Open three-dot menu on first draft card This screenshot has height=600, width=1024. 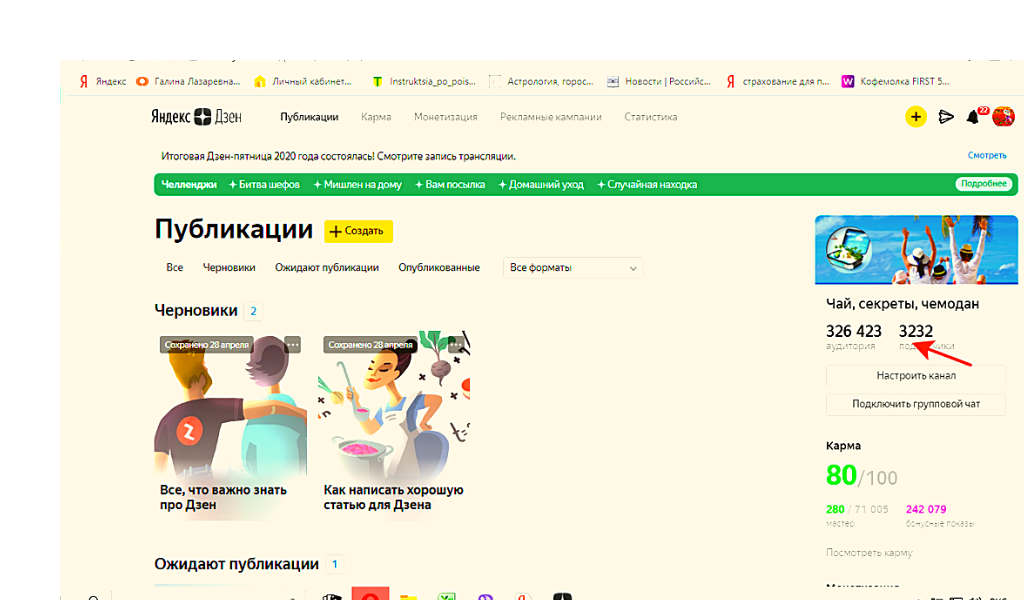[293, 345]
